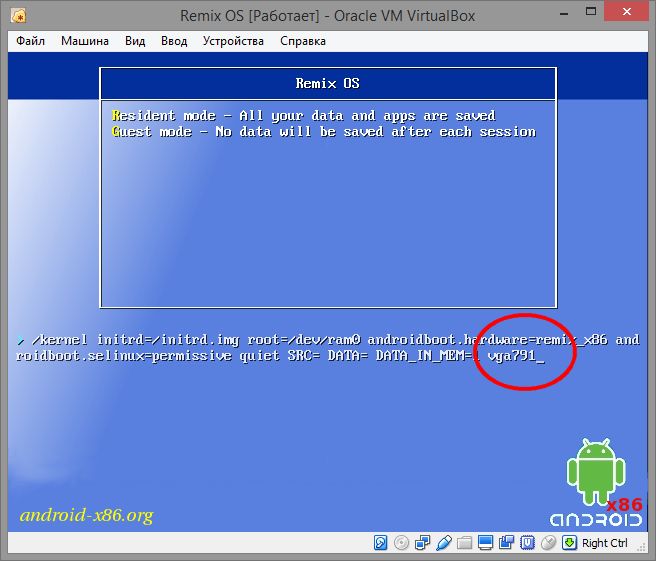Click the optical disc status icon
Image resolution: width=656 pixels, height=561 pixels.
click(x=401, y=543)
